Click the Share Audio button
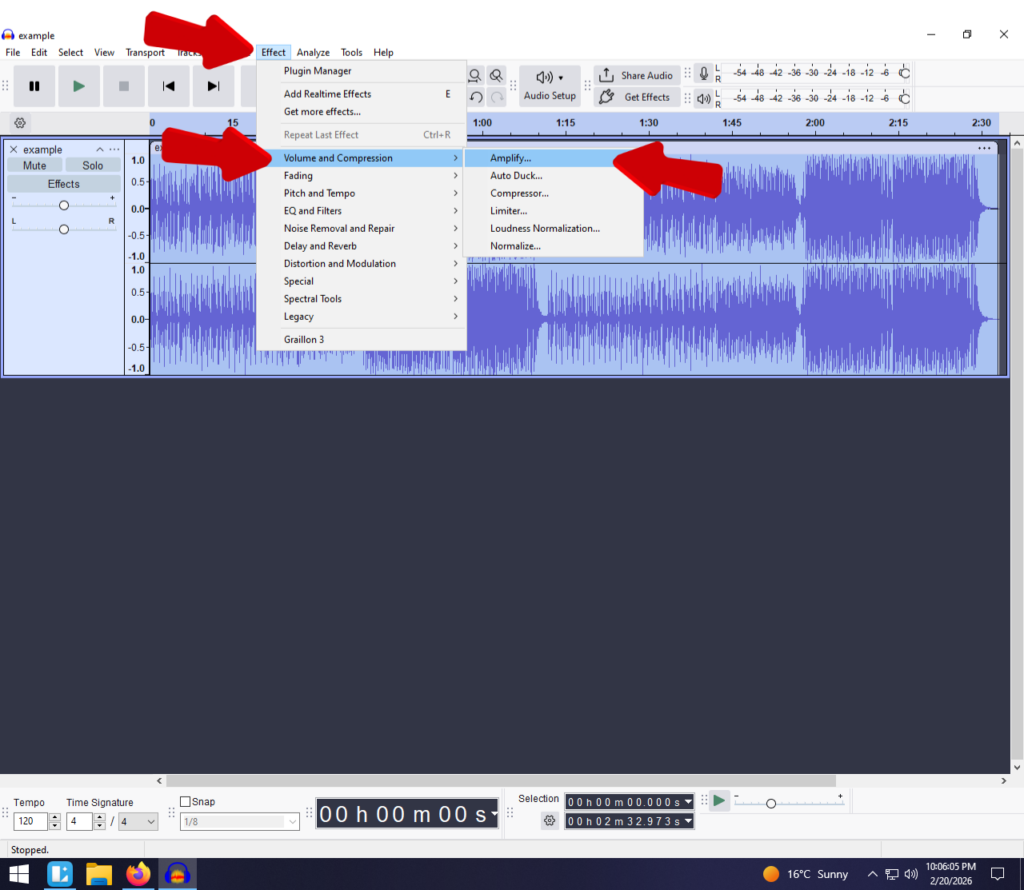The height and width of the screenshot is (890, 1024). click(x=636, y=75)
